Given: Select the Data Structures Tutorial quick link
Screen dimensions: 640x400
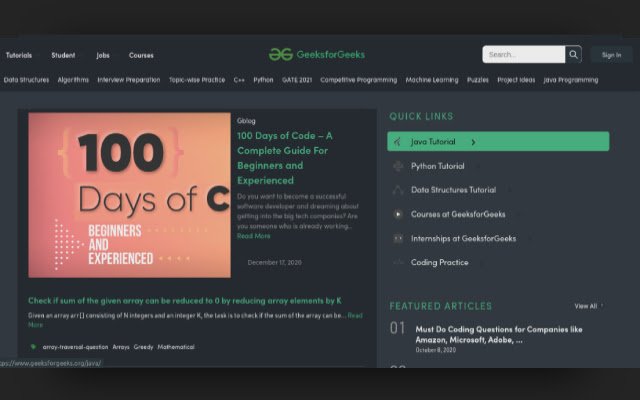Looking at the screenshot, I should point(453,190).
